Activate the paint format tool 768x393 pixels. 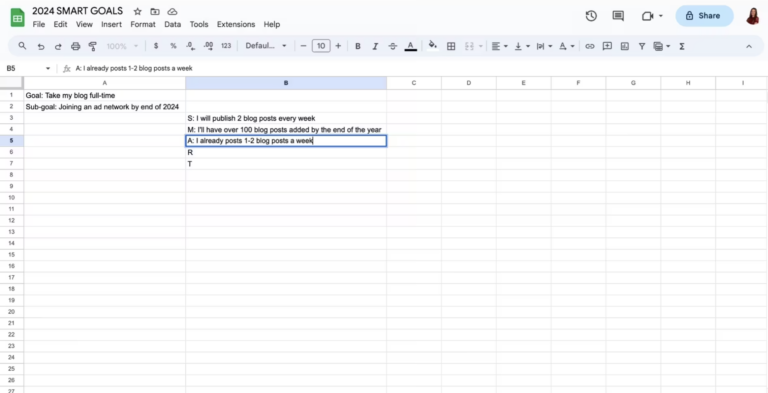click(93, 46)
